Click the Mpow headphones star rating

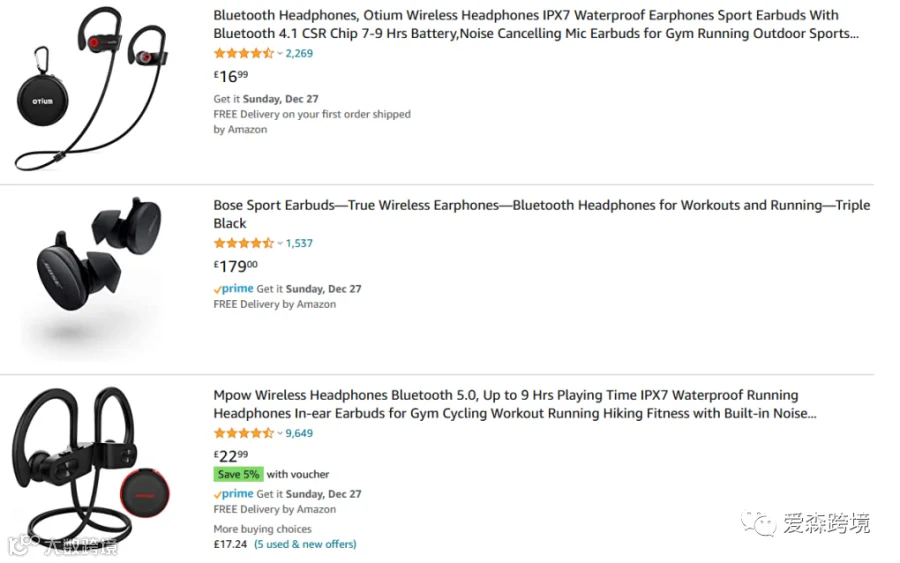tap(243, 433)
